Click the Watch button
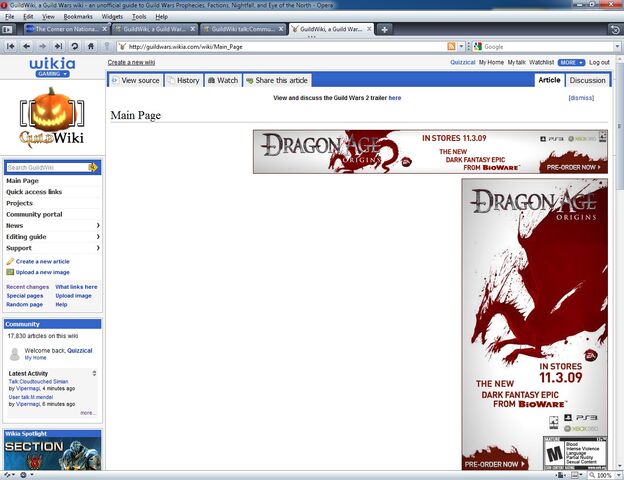The width and height of the screenshot is (624, 480). 223,80
